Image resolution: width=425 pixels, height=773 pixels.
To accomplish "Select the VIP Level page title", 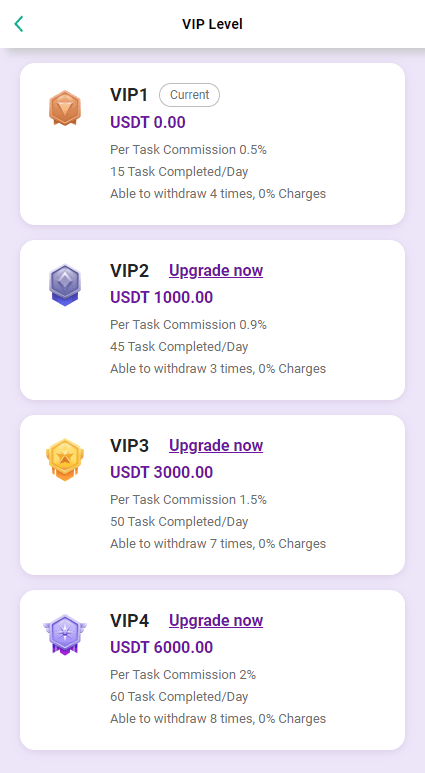I will click(x=212, y=24).
